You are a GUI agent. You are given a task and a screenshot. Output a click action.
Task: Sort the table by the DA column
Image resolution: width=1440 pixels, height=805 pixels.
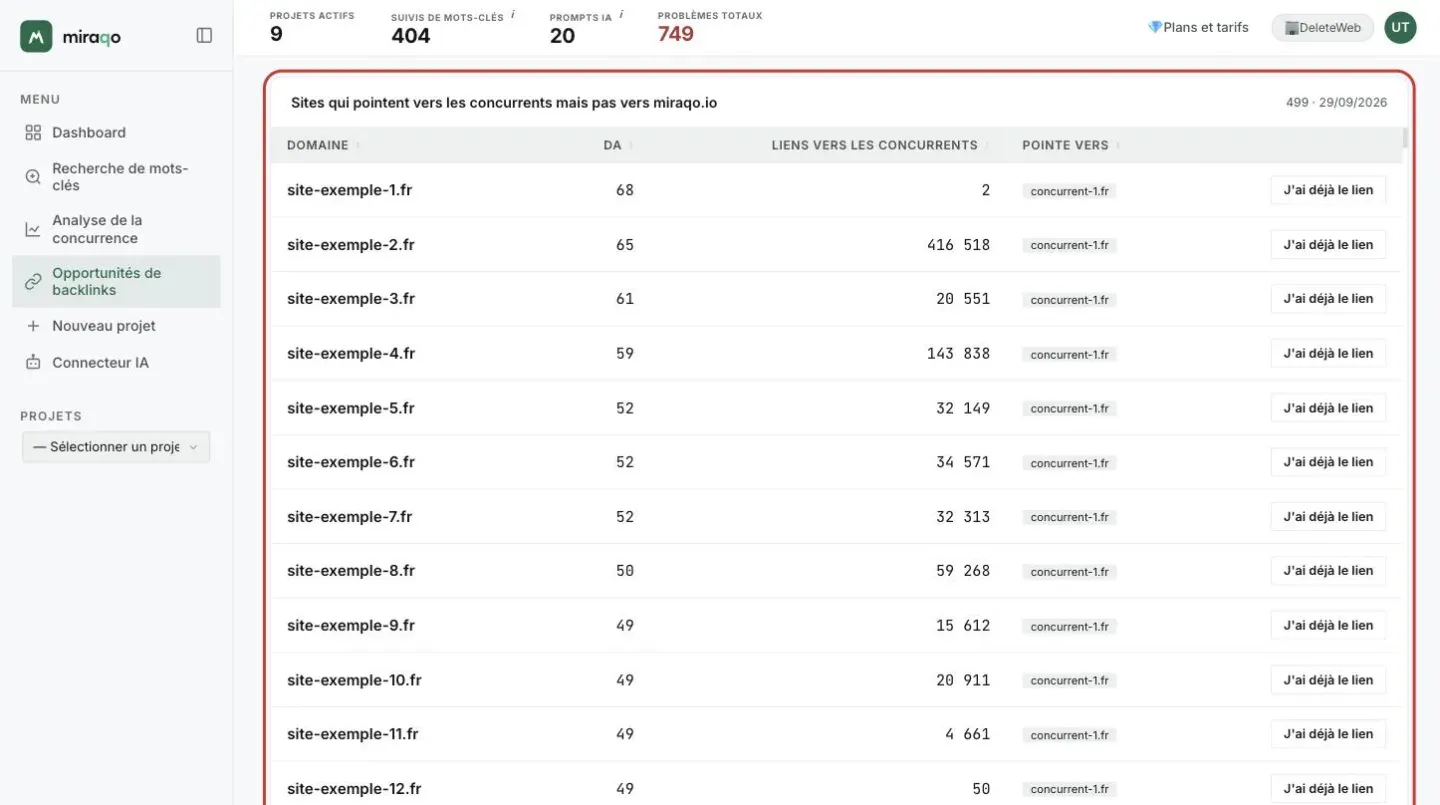coord(618,145)
